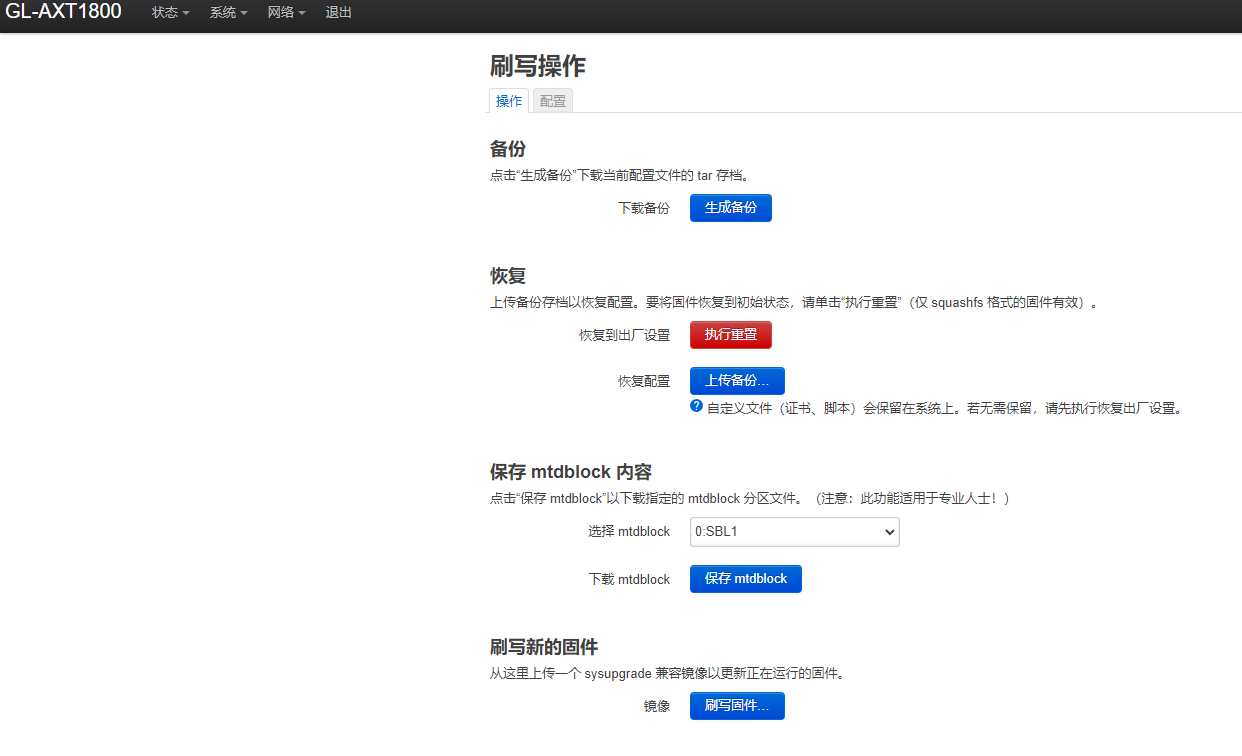Click 保存 mtdblock to download the partition
This screenshot has width=1242, height=756.
(745, 578)
